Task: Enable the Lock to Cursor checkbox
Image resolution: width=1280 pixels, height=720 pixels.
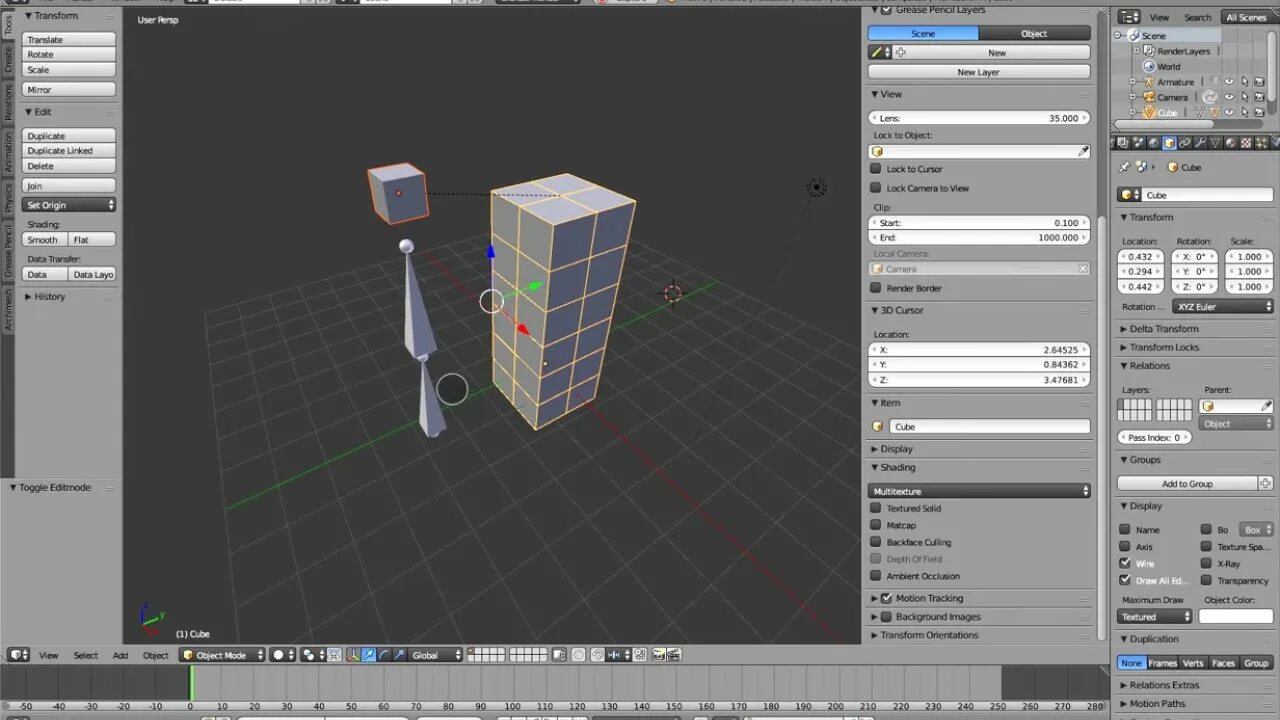Action: coord(876,169)
